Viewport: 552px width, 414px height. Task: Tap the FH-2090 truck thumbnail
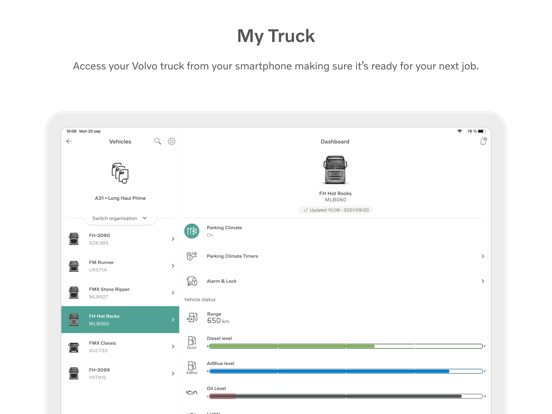click(74, 239)
